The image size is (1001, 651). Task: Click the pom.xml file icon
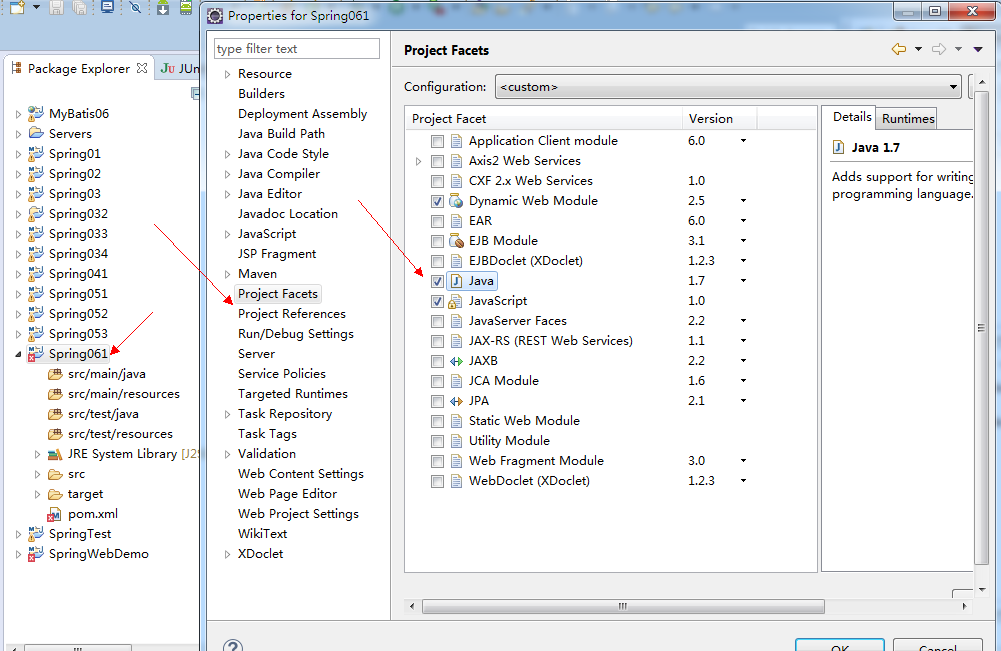[55, 514]
